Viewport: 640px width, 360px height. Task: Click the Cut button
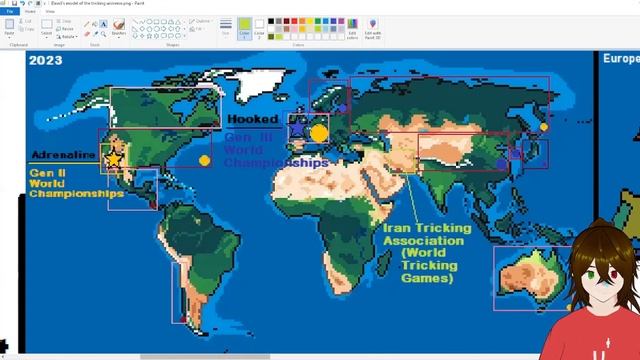click(x=26, y=21)
